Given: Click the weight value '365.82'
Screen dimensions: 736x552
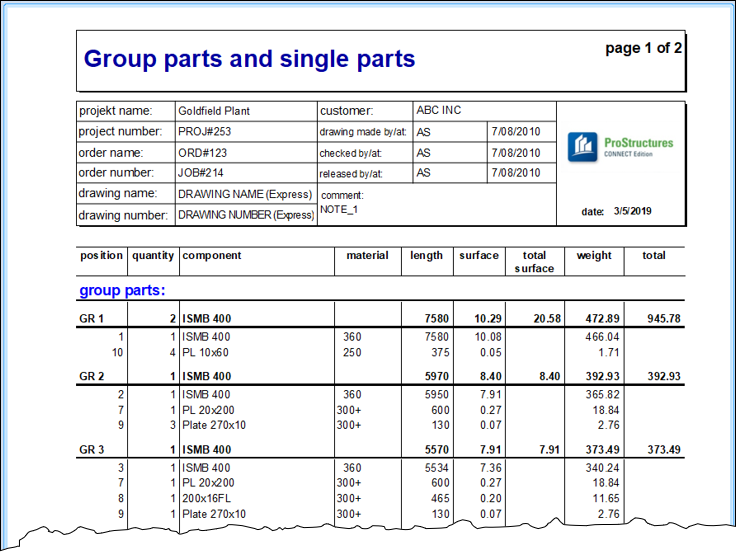Looking at the screenshot, I should tap(602, 395).
